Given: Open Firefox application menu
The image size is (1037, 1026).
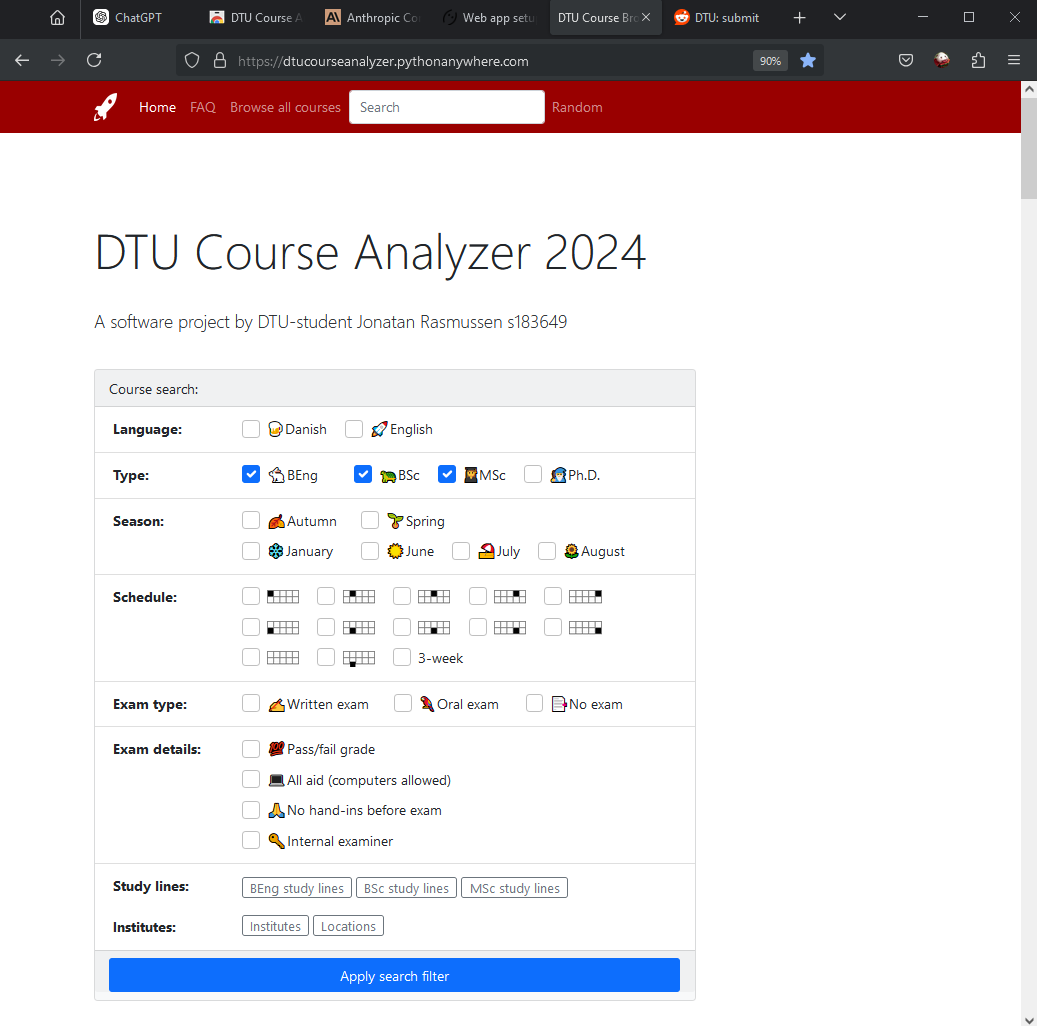Looking at the screenshot, I should [1014, 61].
